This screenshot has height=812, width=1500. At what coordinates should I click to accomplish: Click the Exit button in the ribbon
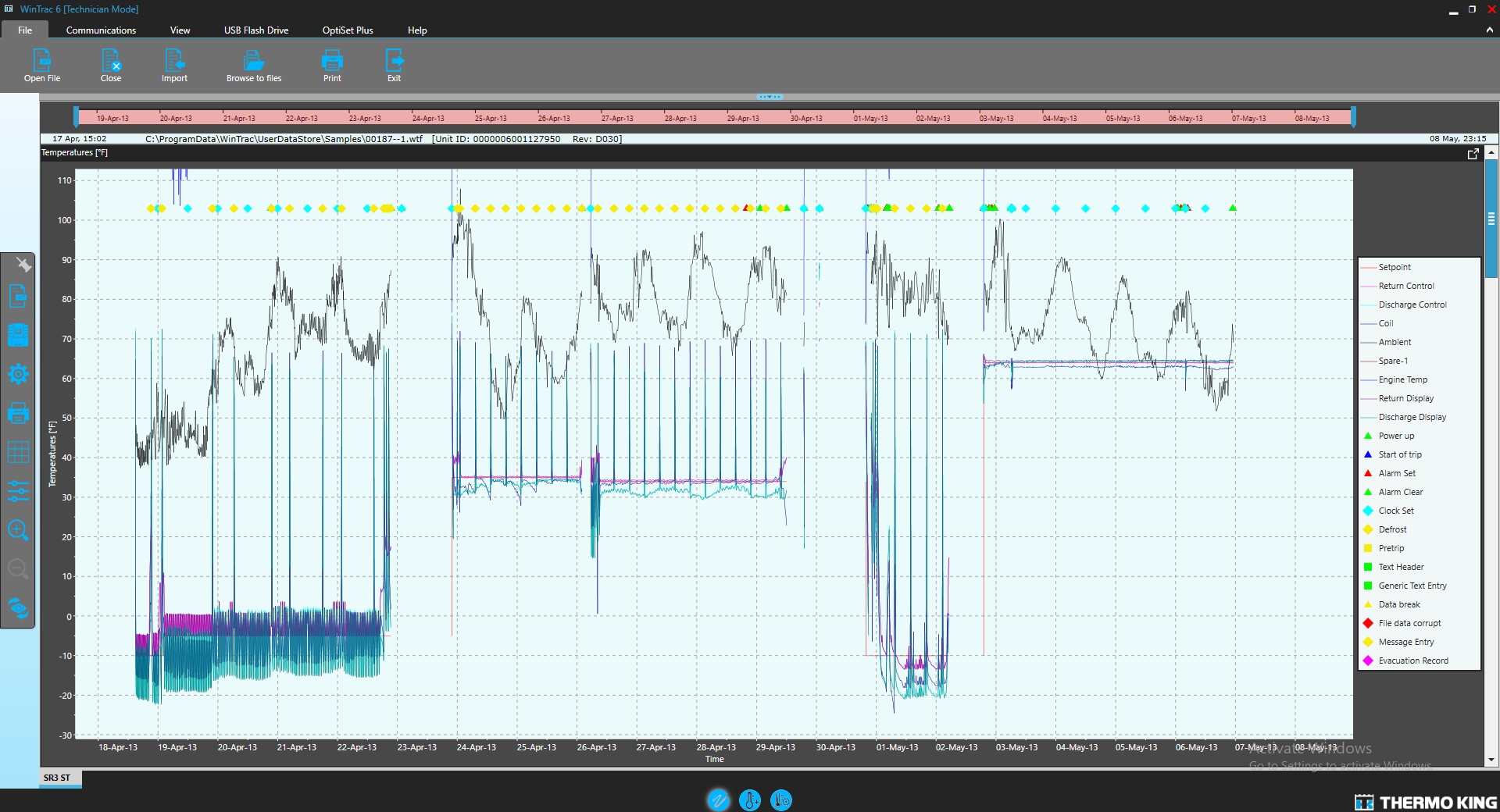tap(394, 66)
